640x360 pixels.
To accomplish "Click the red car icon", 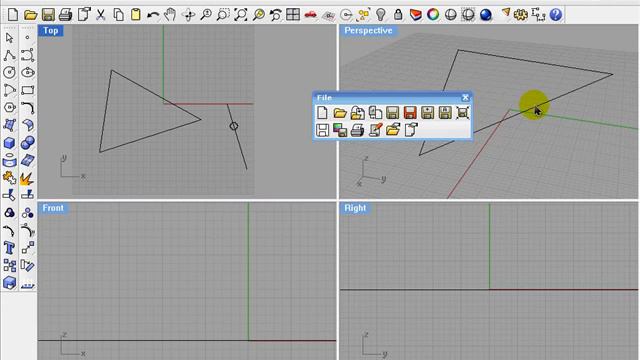I will click(x=311, y=15).
